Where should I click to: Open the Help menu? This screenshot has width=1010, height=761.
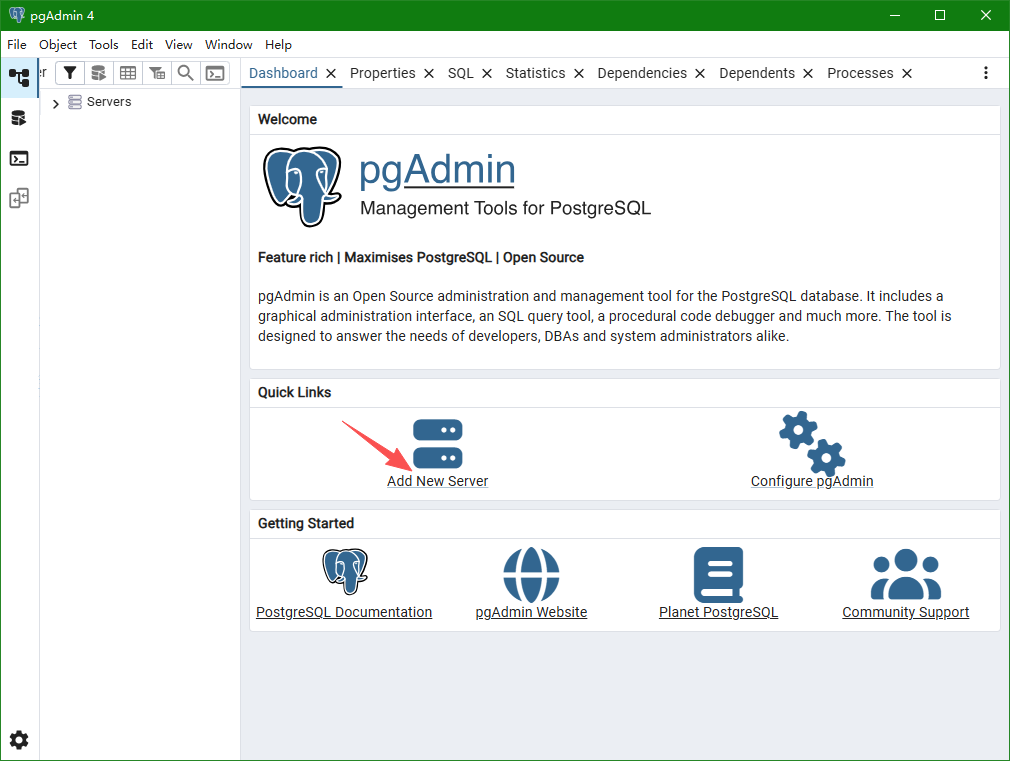coord(278,44)
